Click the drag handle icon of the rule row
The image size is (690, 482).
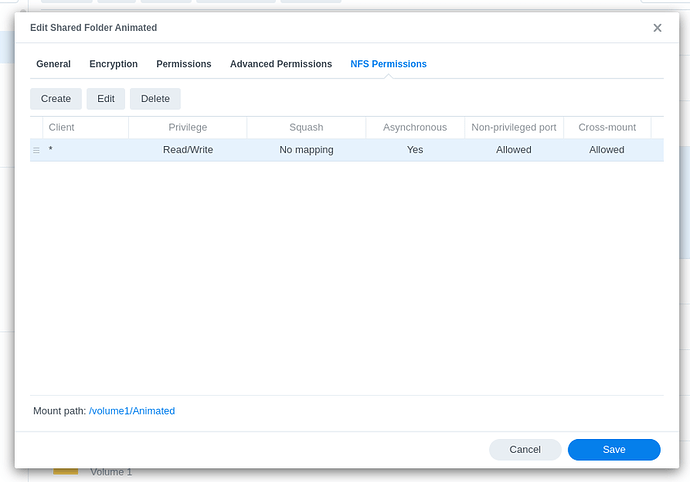click(x=37, y=151)
